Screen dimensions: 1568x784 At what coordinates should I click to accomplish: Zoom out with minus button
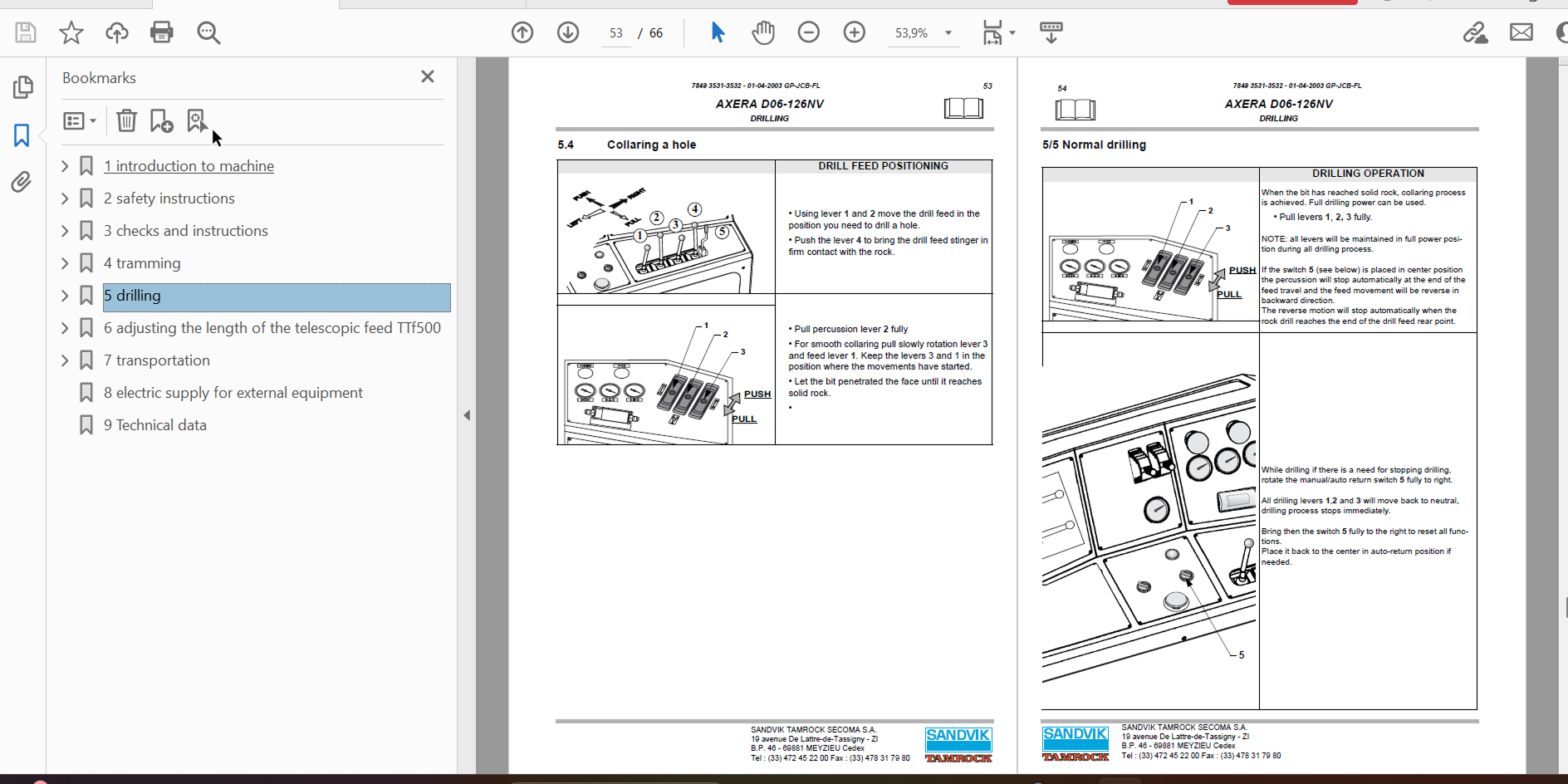[x=808, y=32]
